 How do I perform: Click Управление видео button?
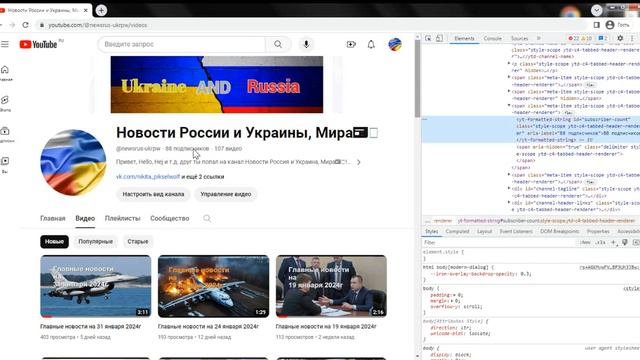pos(226,194)
